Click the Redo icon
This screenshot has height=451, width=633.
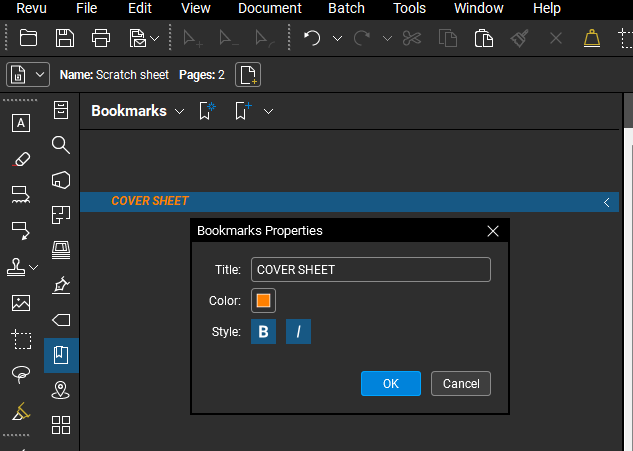click(362, 38)
